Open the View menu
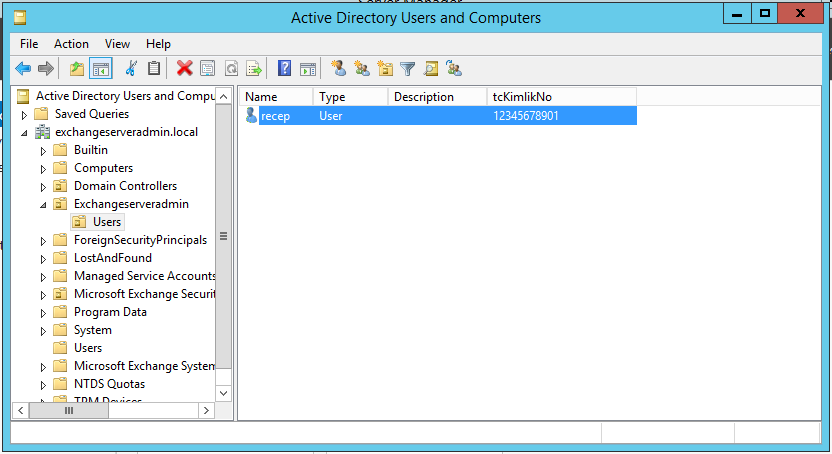832x454 pixels. [x=117, y=44]
